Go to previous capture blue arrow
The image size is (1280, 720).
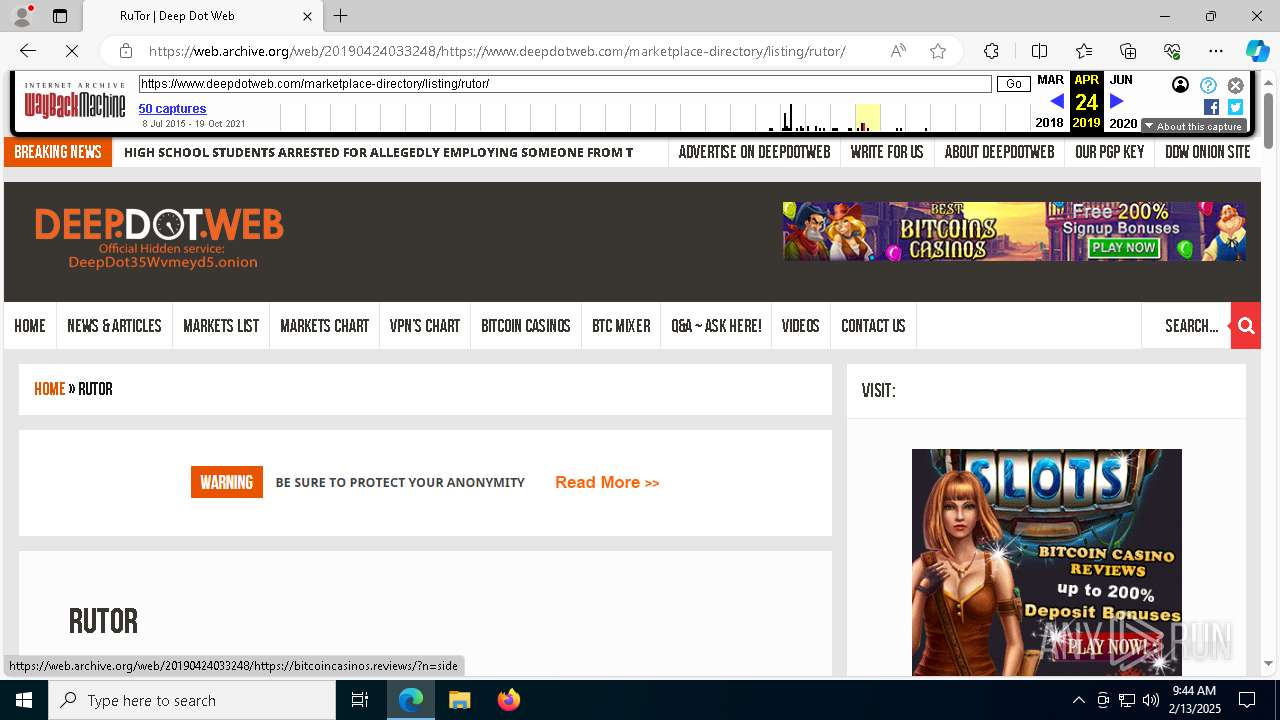point(1057,101)
